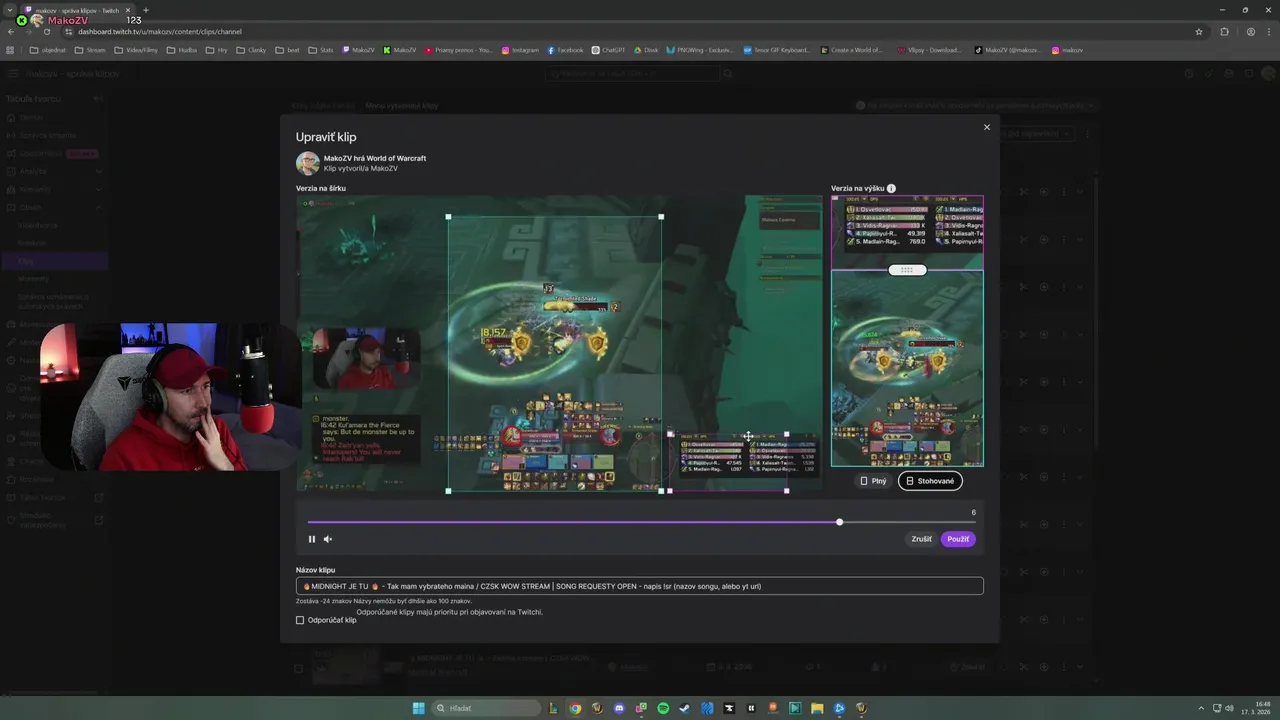This screenshot has height=720, width=1280.
Task: Mute the clip audio speaker icon
Action: [x=327, y=539]
